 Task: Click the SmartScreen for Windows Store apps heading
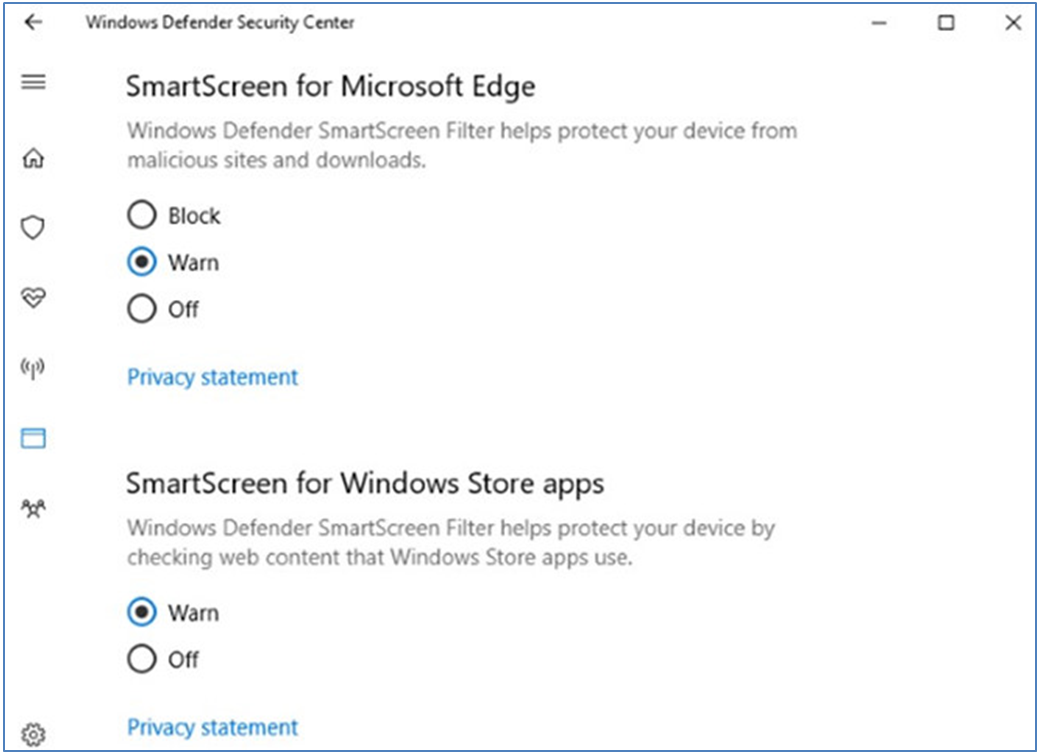coord(365,484)
